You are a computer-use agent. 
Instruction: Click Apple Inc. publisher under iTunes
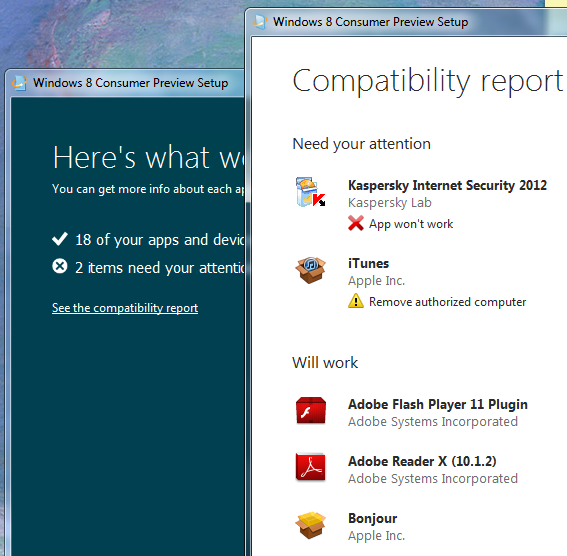(x=376, y=281)
